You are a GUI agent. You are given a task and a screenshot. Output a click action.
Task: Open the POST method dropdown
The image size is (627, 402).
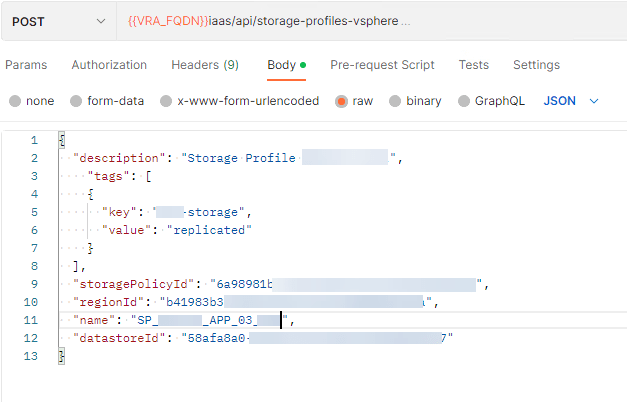click(58, 21)
